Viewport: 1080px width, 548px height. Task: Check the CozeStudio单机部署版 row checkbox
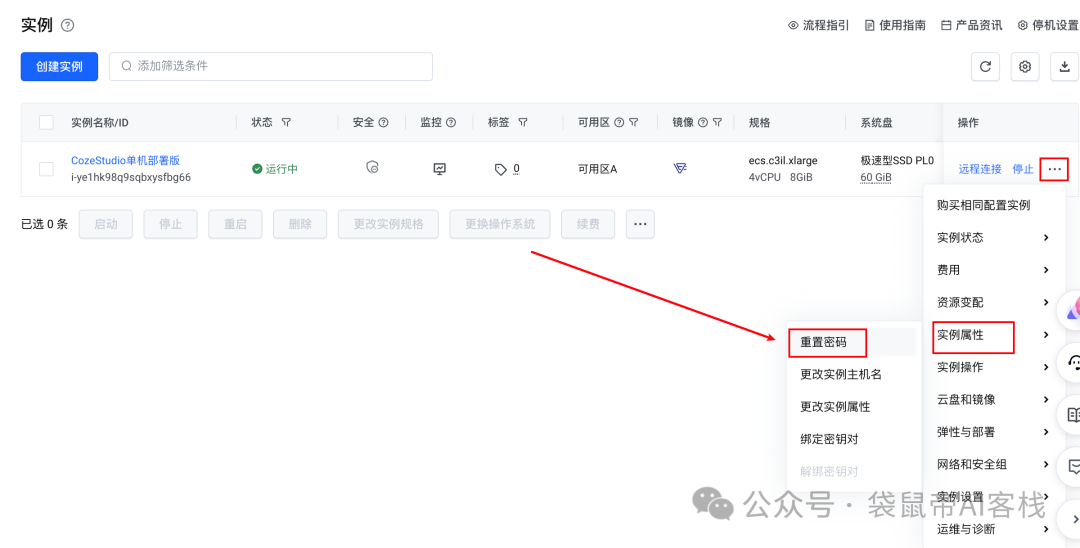[46, 169]
